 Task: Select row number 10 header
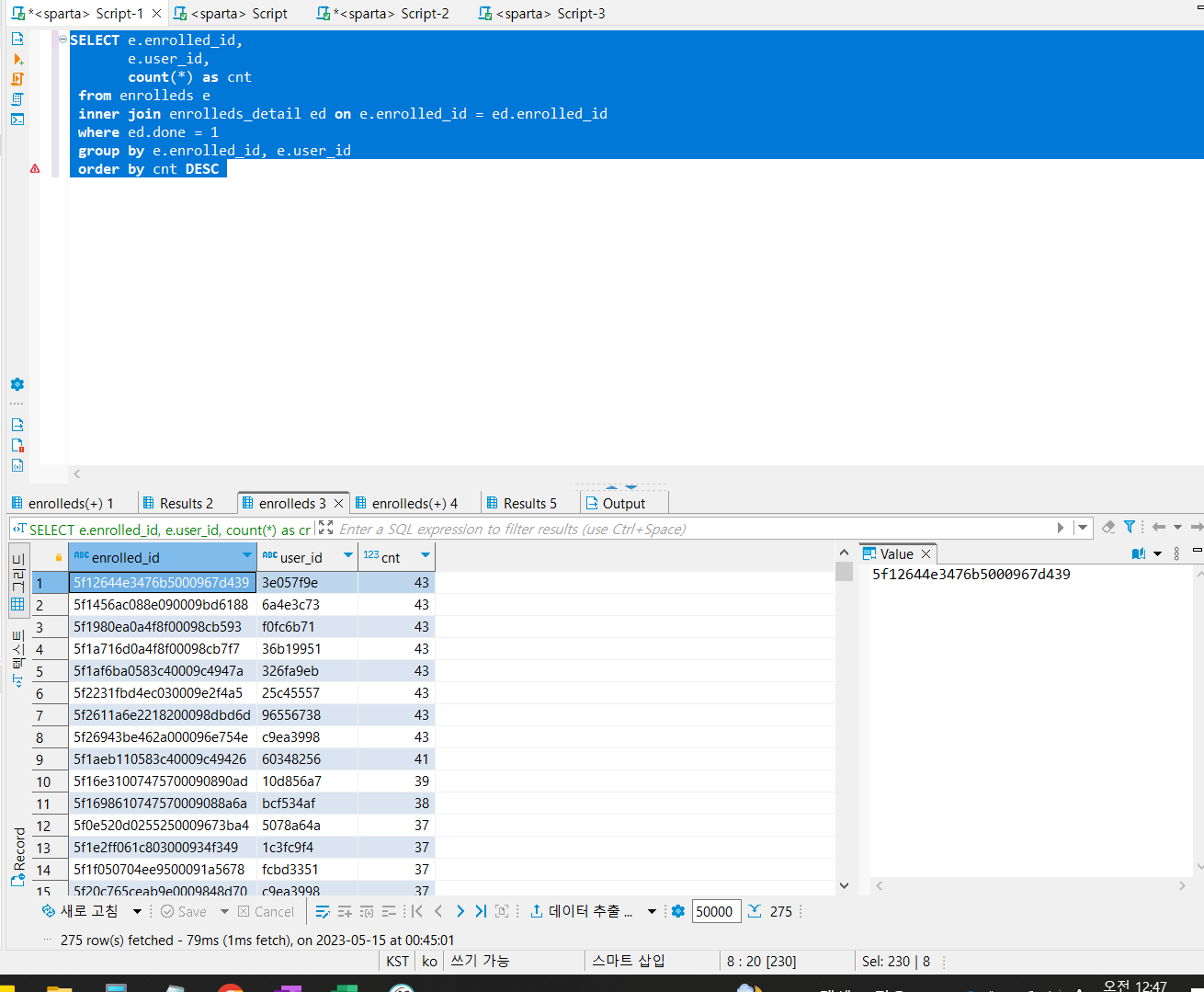pos(50,781)
